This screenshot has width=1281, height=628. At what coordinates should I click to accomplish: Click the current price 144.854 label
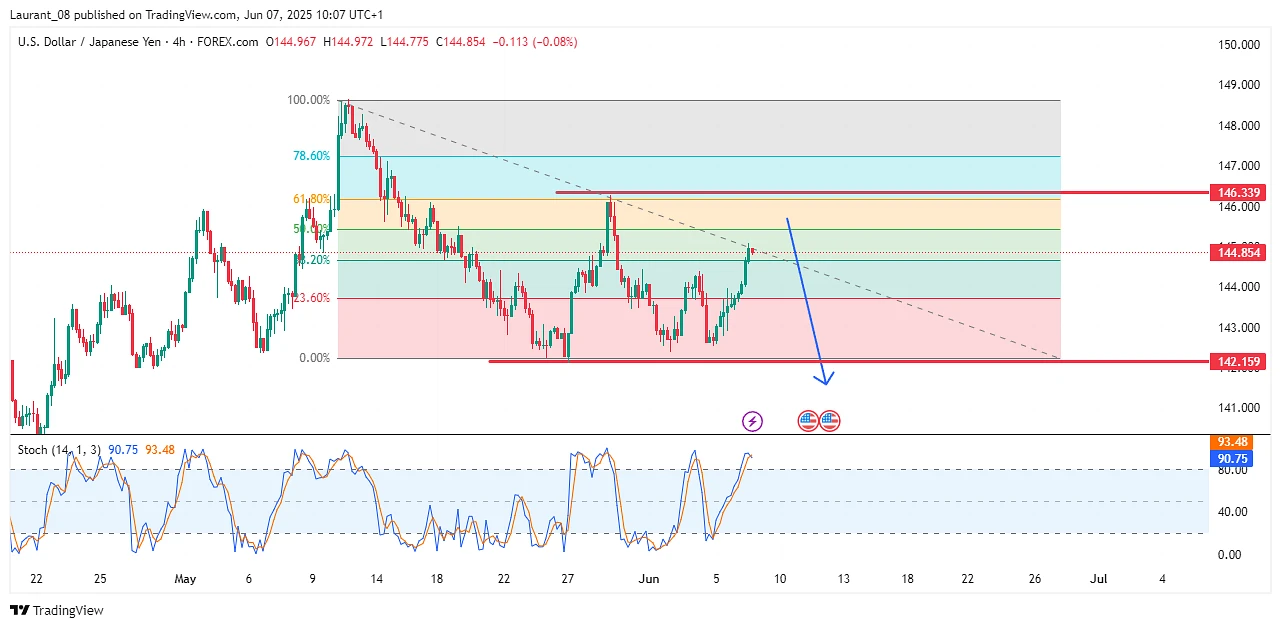pos(1238,253)
